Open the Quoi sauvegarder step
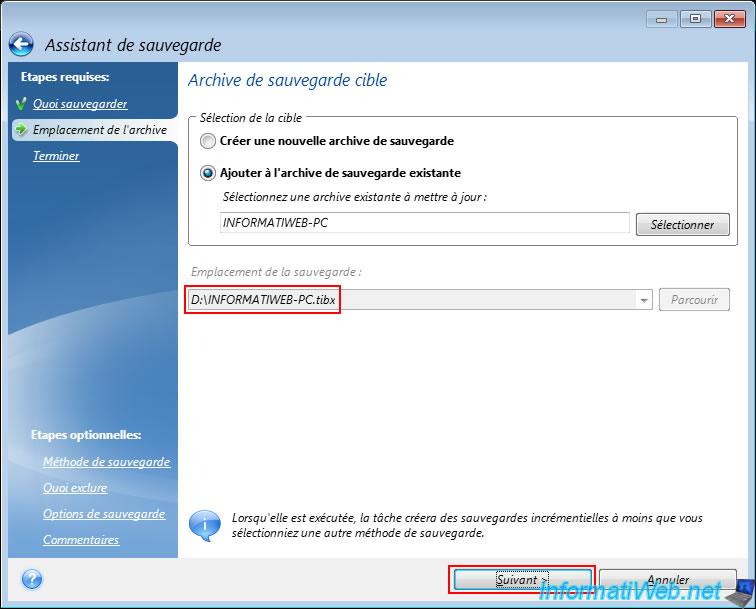Viewport: 756px width, 609px height. [80, 104]
